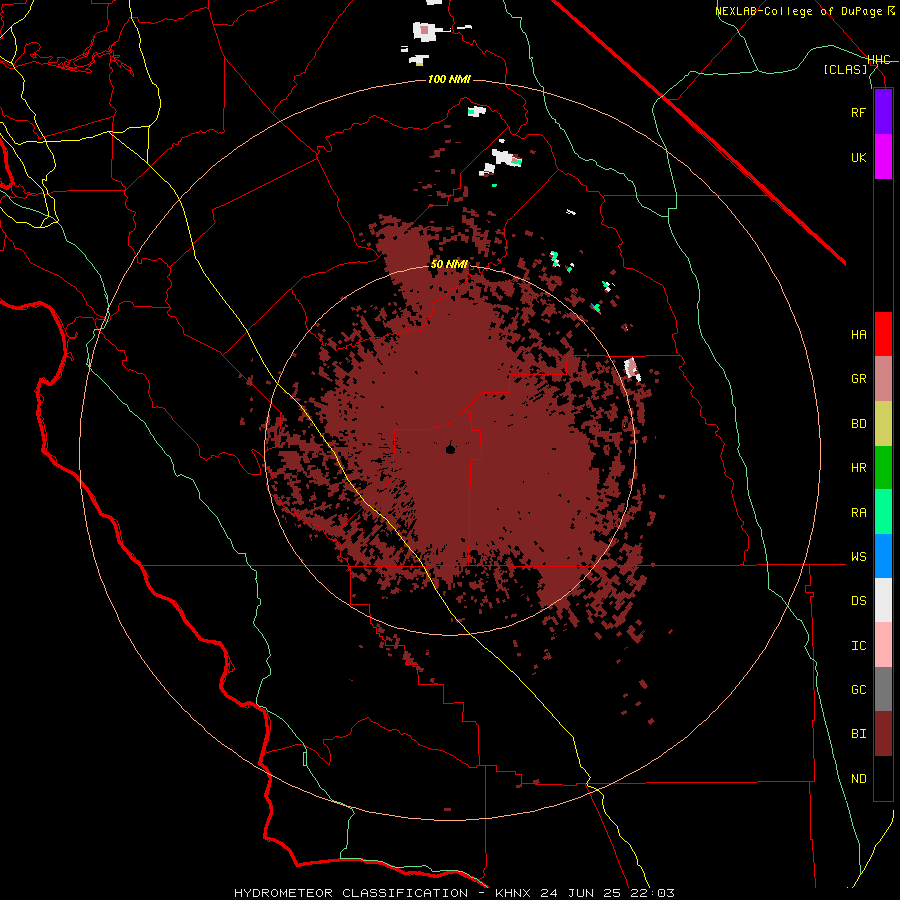Click the BD legend label
The height and width of the screenshot is (900, 900).
tap(858, 424)
